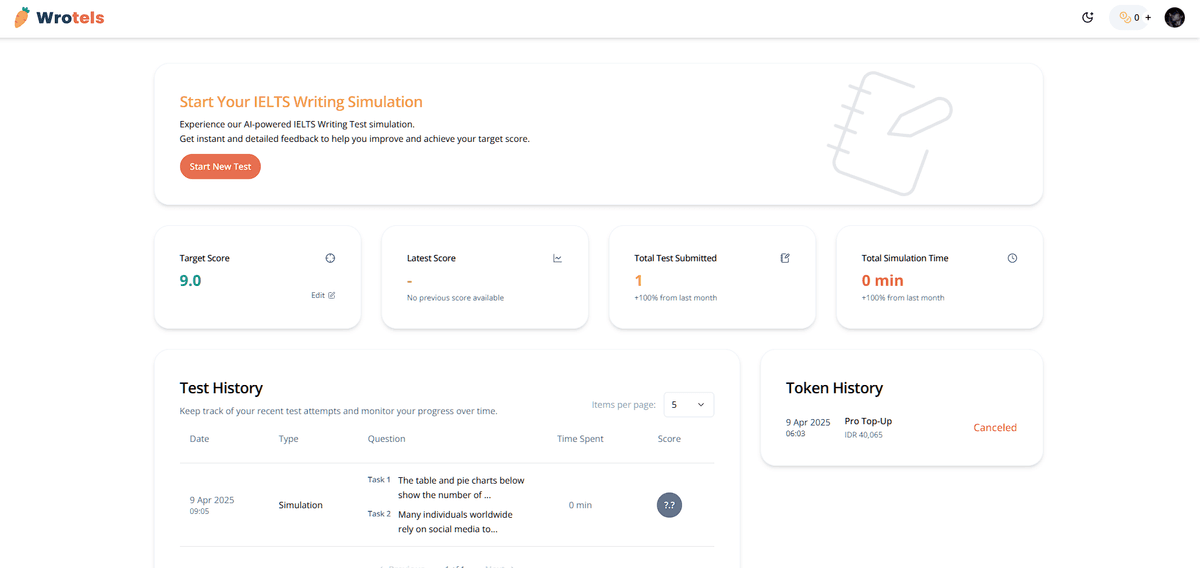Screen dimensions: 1200x568
Task: Click the Wrotels brand name text
Action: click(70, 18)
